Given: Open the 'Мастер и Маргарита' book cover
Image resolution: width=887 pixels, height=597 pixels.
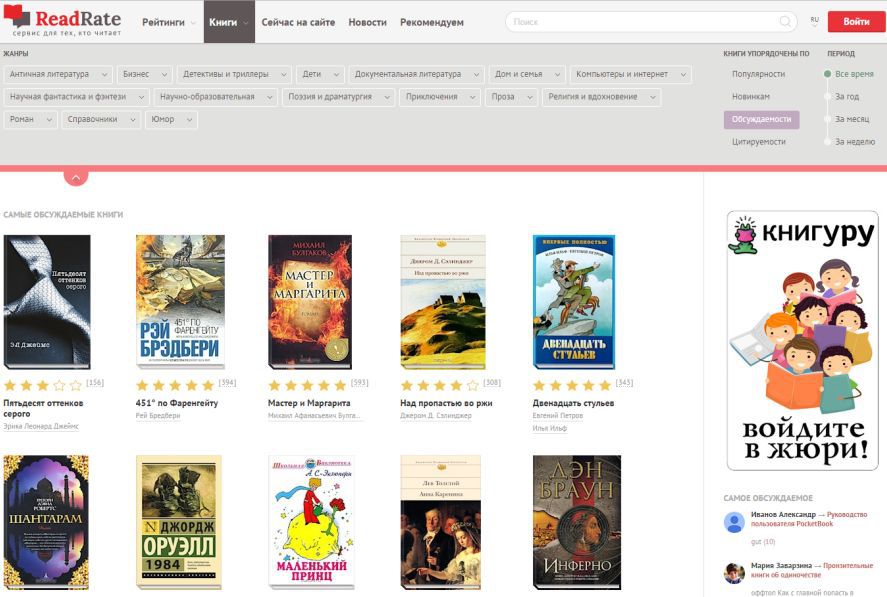Looking at the screenshot, I should 310,302.
